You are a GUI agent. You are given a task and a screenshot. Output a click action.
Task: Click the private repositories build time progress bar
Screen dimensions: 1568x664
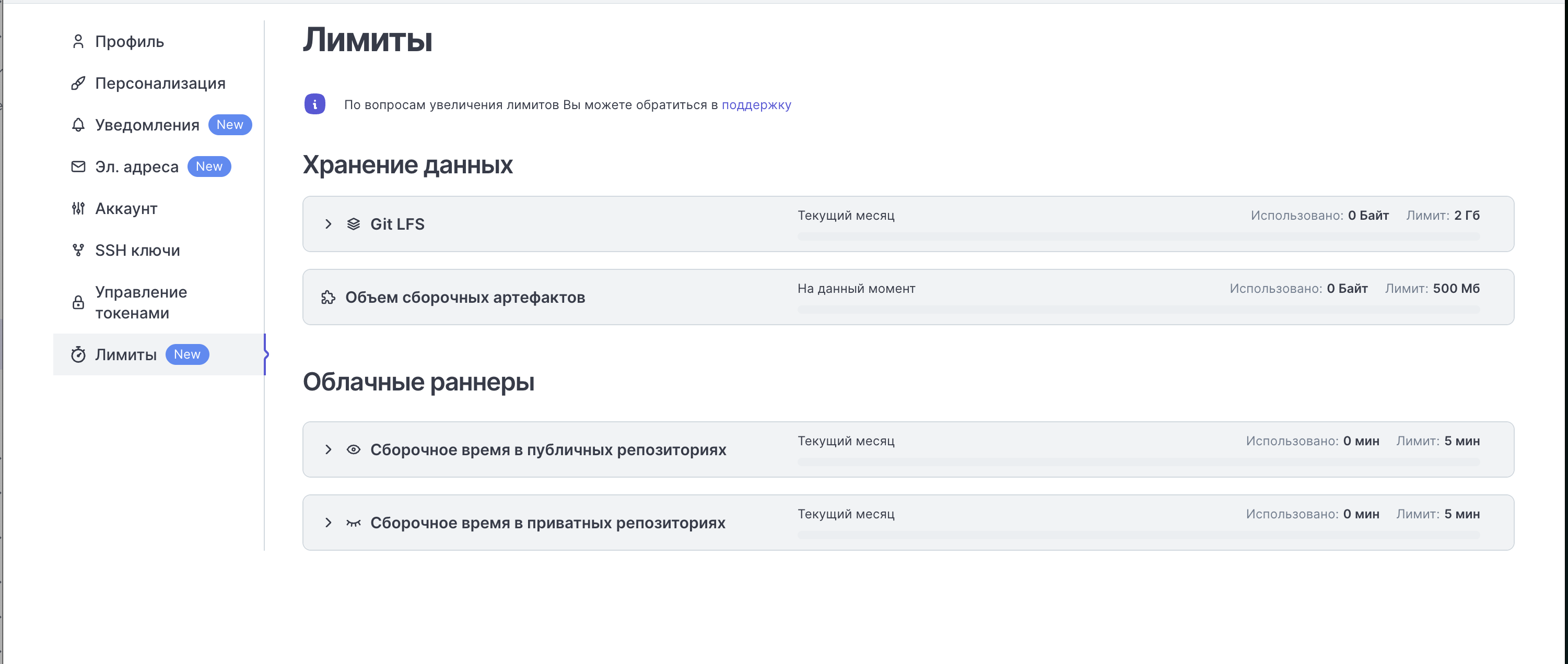[1138, 535]
